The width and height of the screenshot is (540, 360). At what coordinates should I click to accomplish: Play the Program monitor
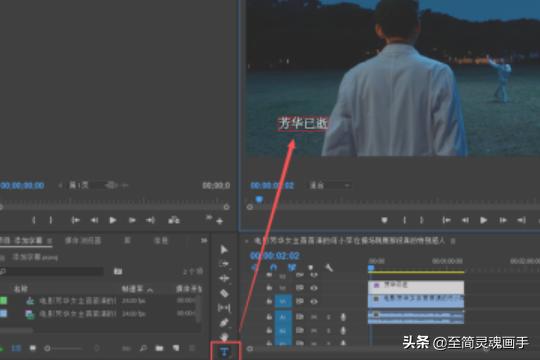484,220
